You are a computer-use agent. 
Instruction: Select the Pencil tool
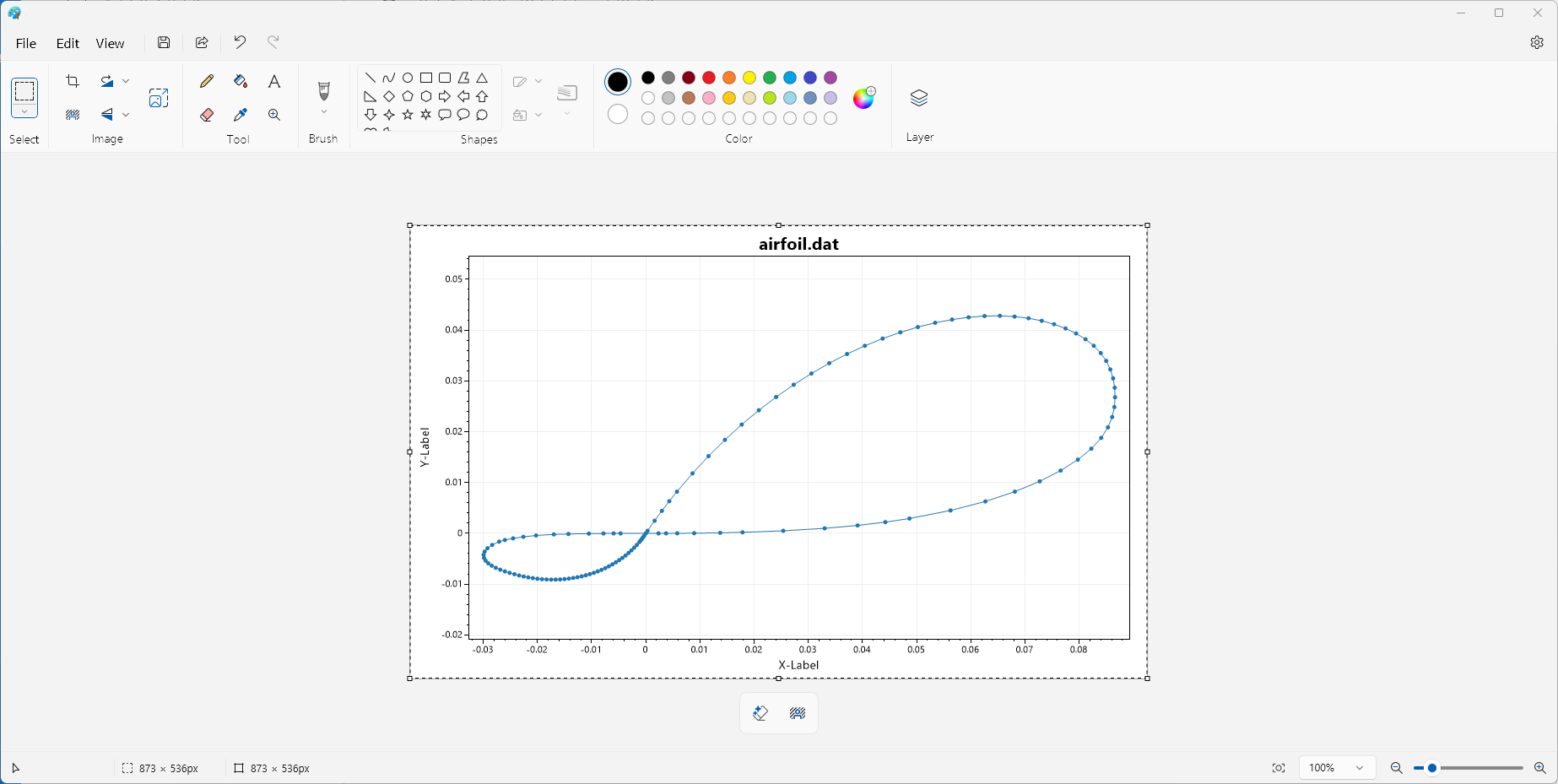click(x=207, y=81)
